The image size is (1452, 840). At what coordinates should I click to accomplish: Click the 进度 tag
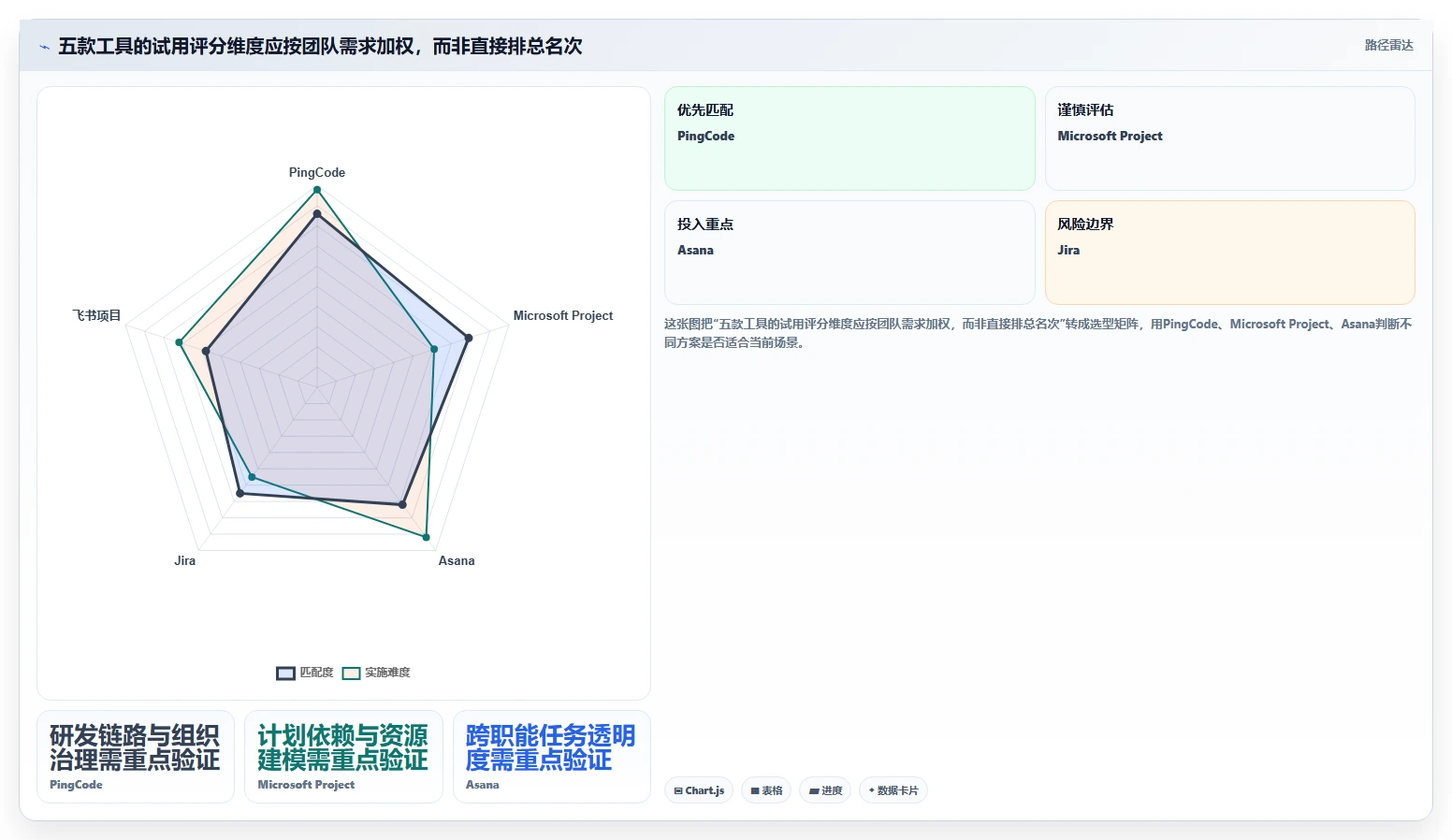[825, 790]
